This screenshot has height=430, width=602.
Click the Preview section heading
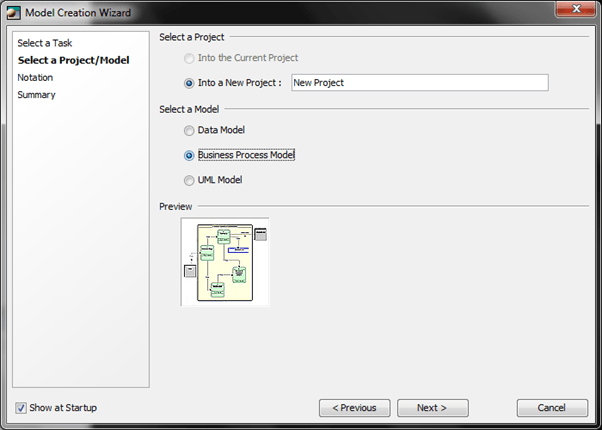click(176, 206)
